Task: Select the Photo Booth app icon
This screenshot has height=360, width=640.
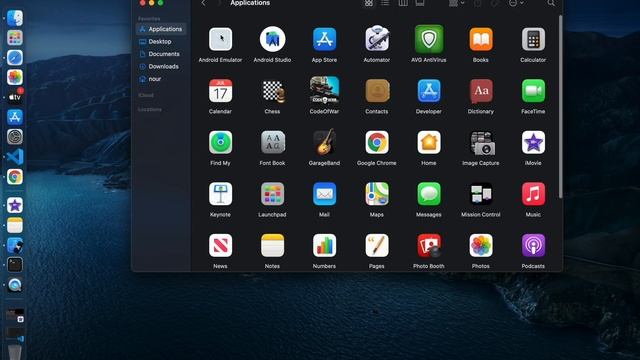Action: tap(429, 246)
